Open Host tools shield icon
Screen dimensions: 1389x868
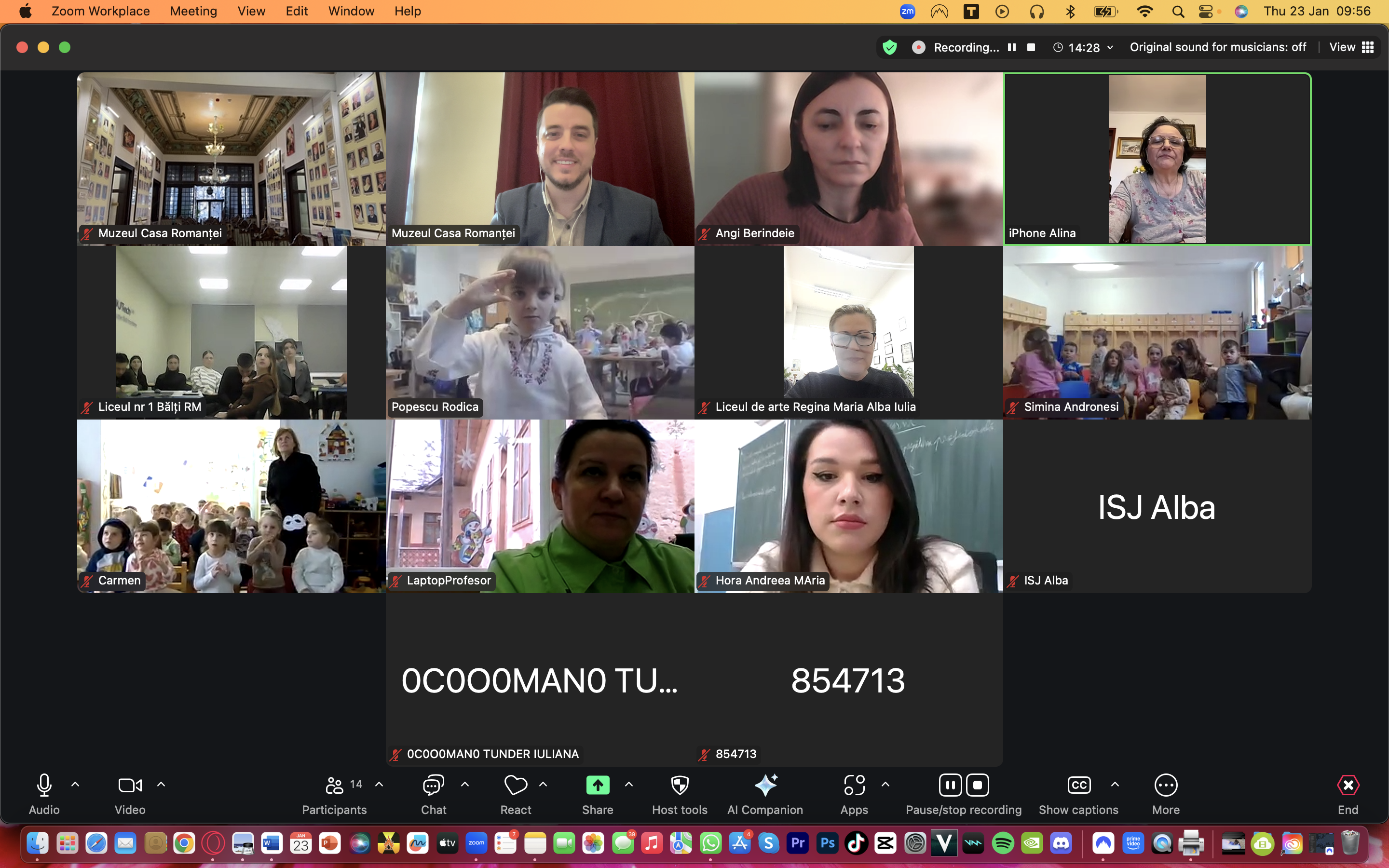(x=680, y=786)
